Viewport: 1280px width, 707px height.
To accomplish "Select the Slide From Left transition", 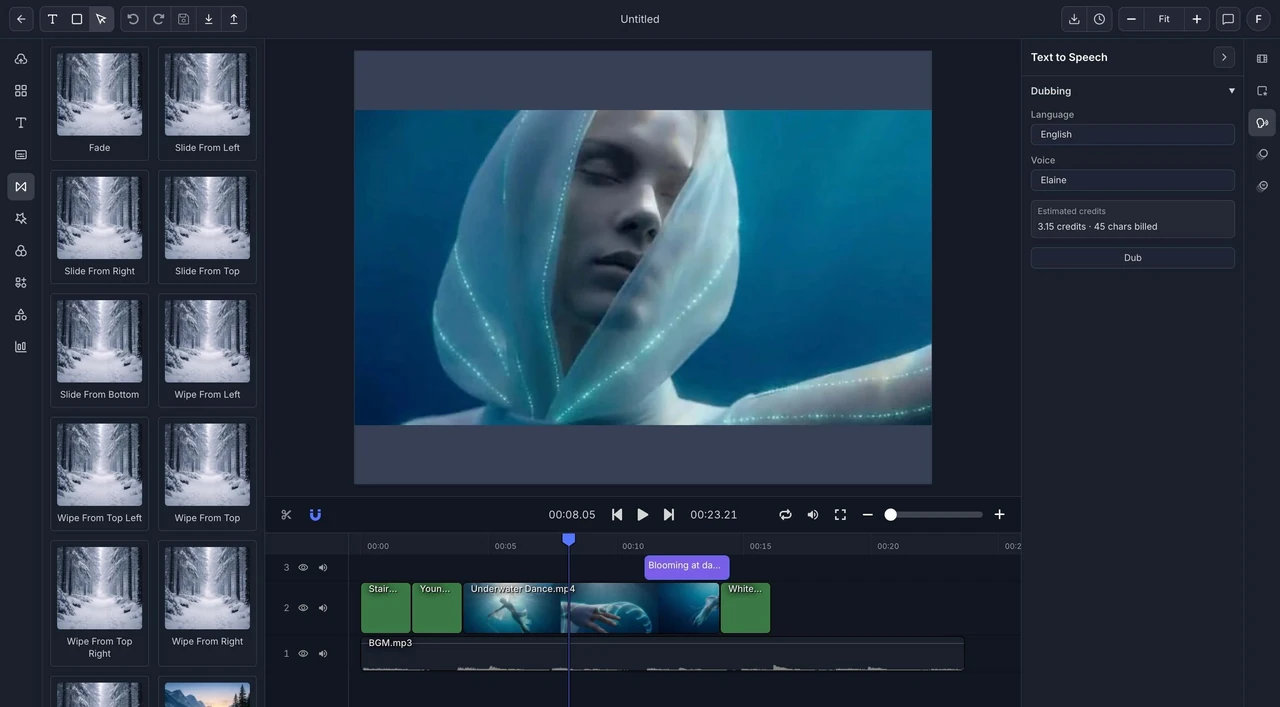I will coord(207,104).
